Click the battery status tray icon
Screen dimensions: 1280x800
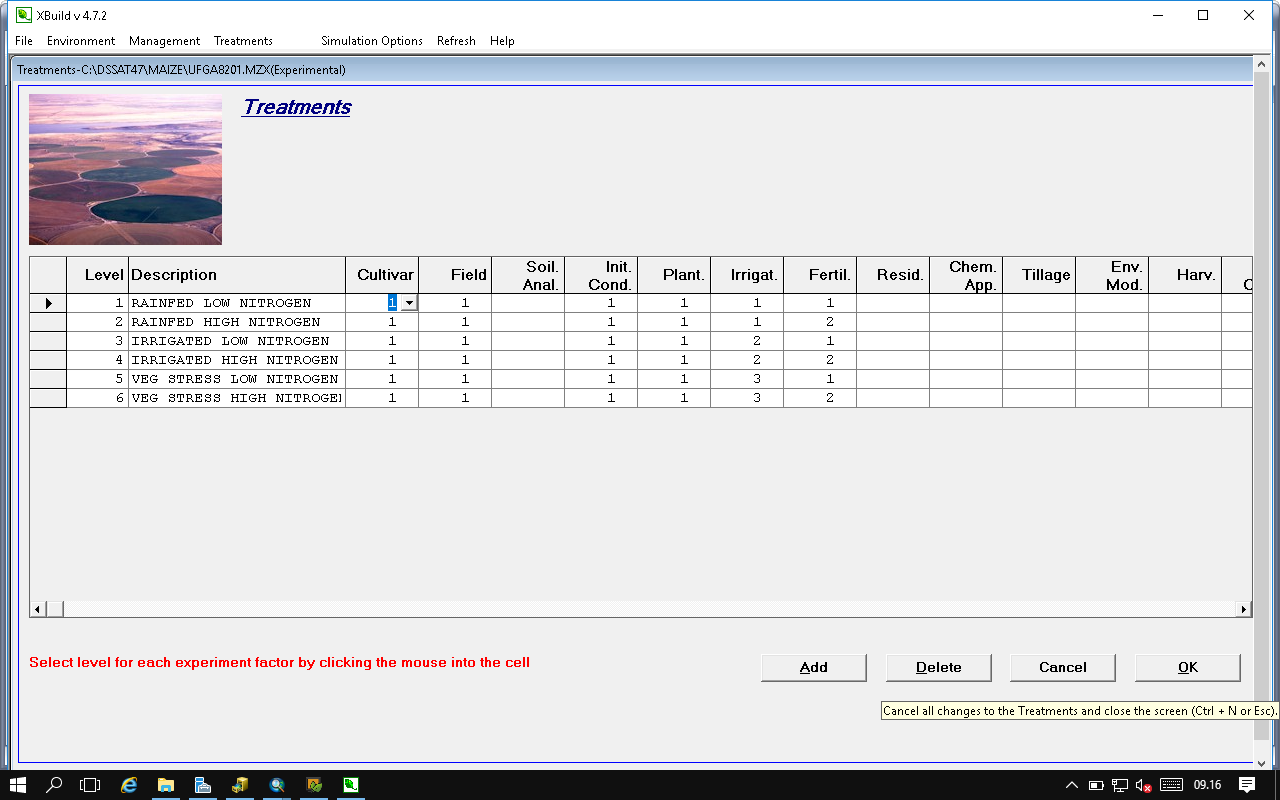pyautogui.click(x=1096, y=785)
